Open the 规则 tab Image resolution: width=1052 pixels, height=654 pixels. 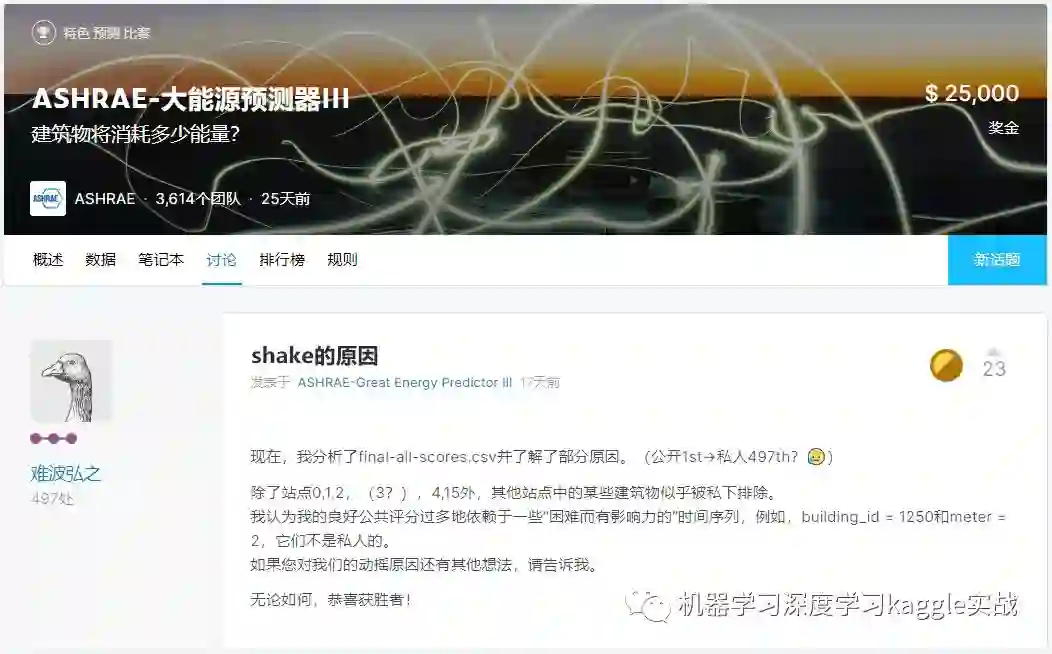pos(342,260)
